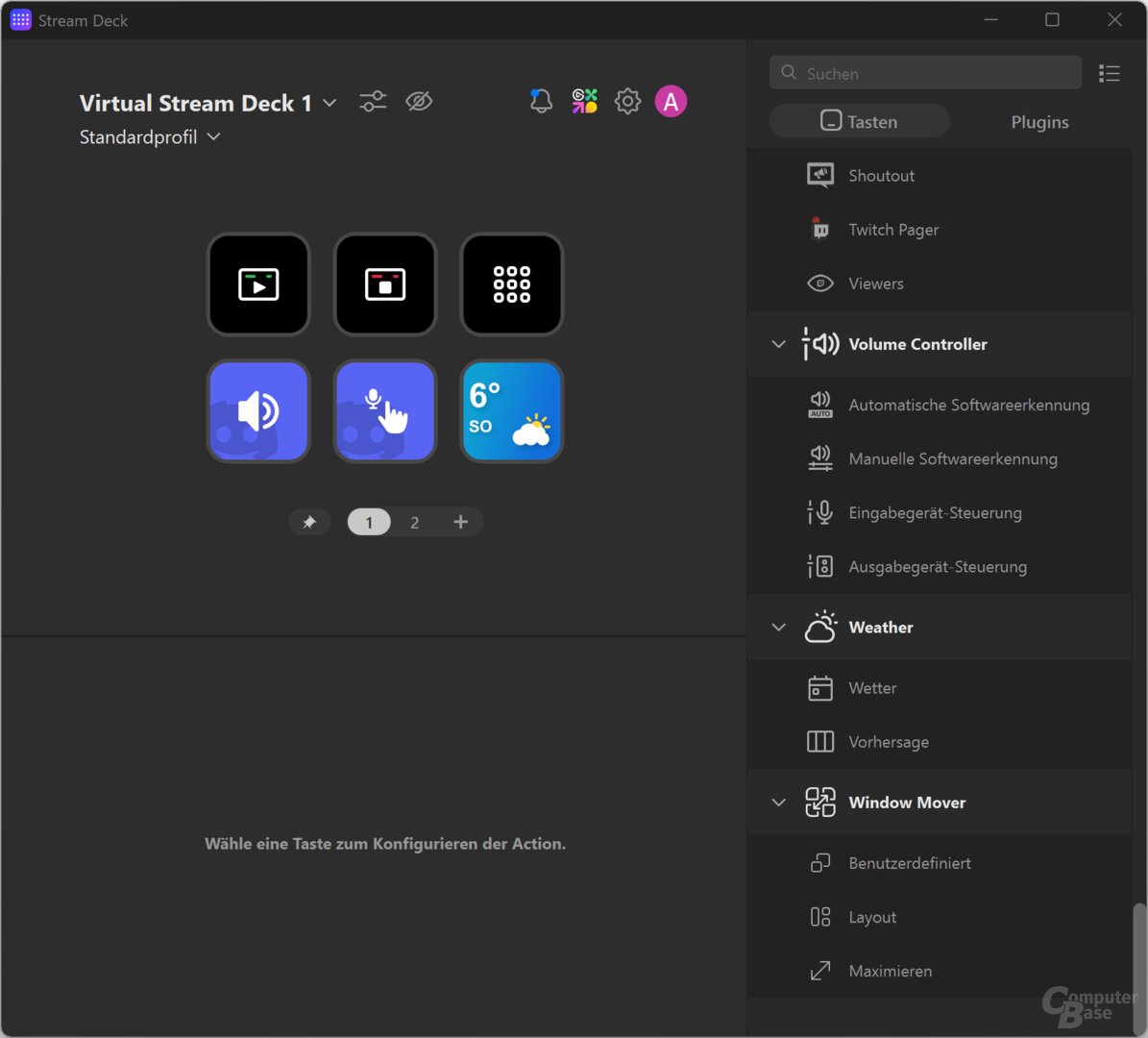Open the Stream Deck settings gear
Viewport: 1148px width, 1038px height.
[x=627, y=101]
